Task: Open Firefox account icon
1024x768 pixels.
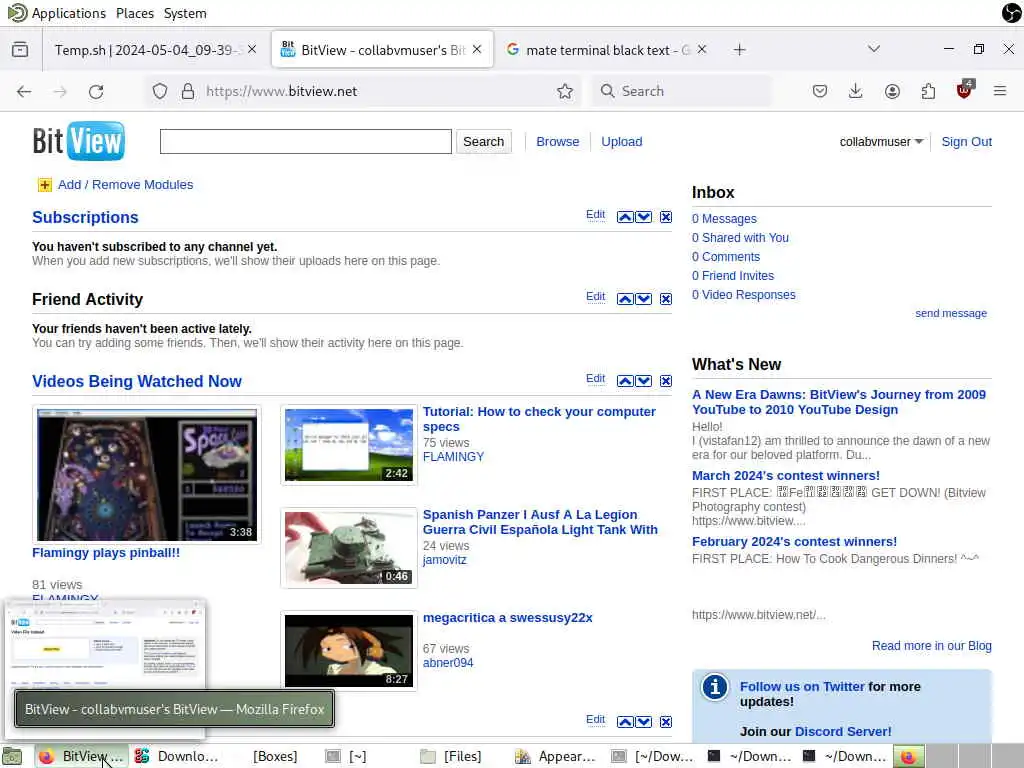Action: (892, 91)
